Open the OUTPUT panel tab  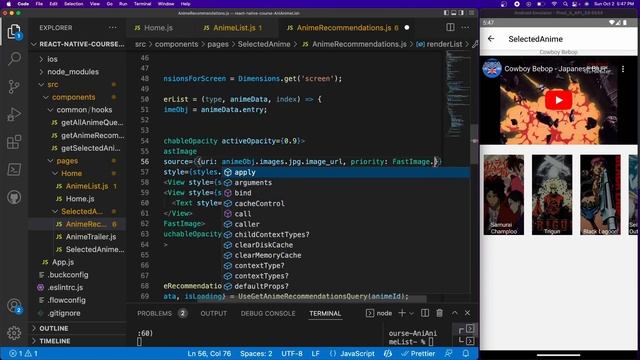[x=213, y=313]
